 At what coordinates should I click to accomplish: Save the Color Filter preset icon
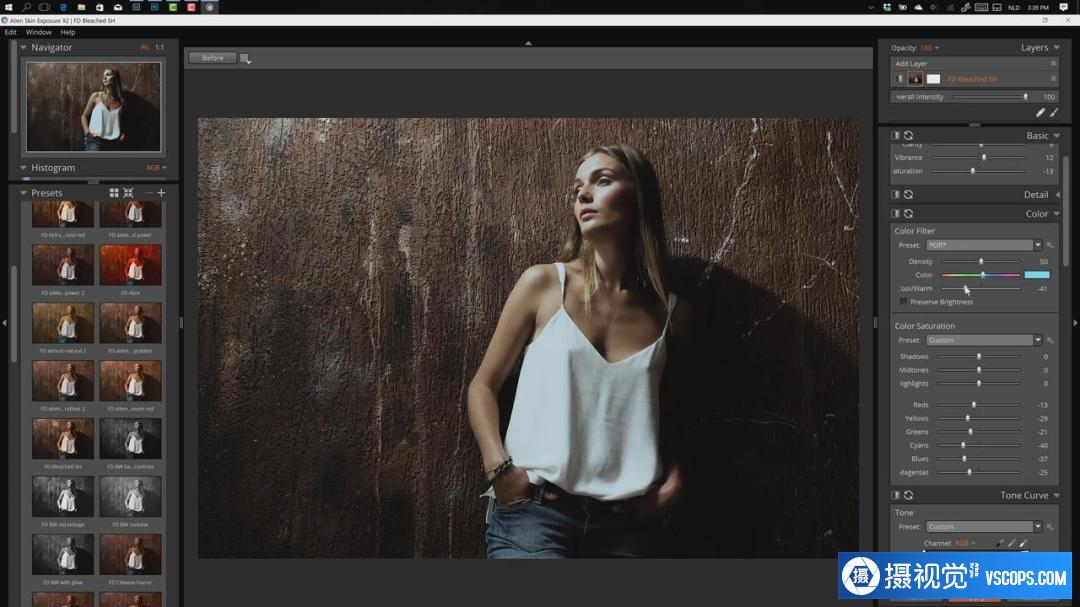pyautogui.click(x=1050, y=245)
